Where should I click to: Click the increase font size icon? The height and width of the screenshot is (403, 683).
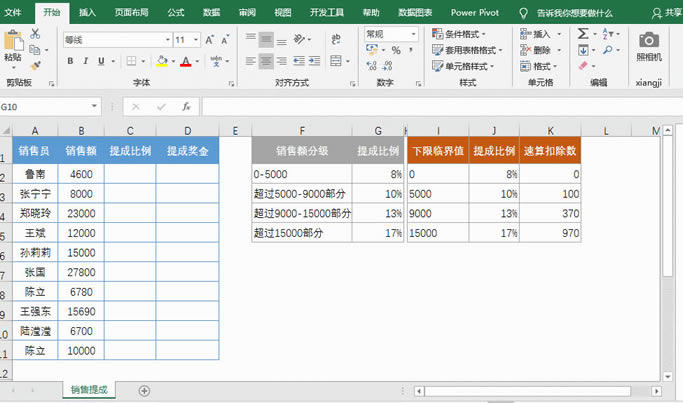click(x=211, y=40)
